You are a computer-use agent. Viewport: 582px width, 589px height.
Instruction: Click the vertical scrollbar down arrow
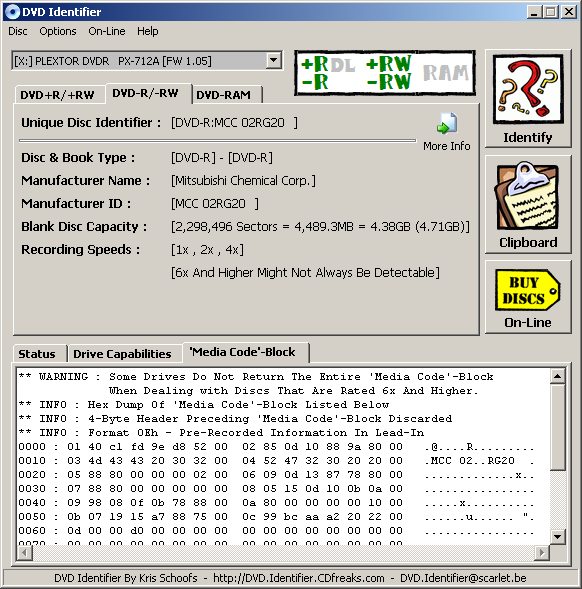tap(558, 536)
